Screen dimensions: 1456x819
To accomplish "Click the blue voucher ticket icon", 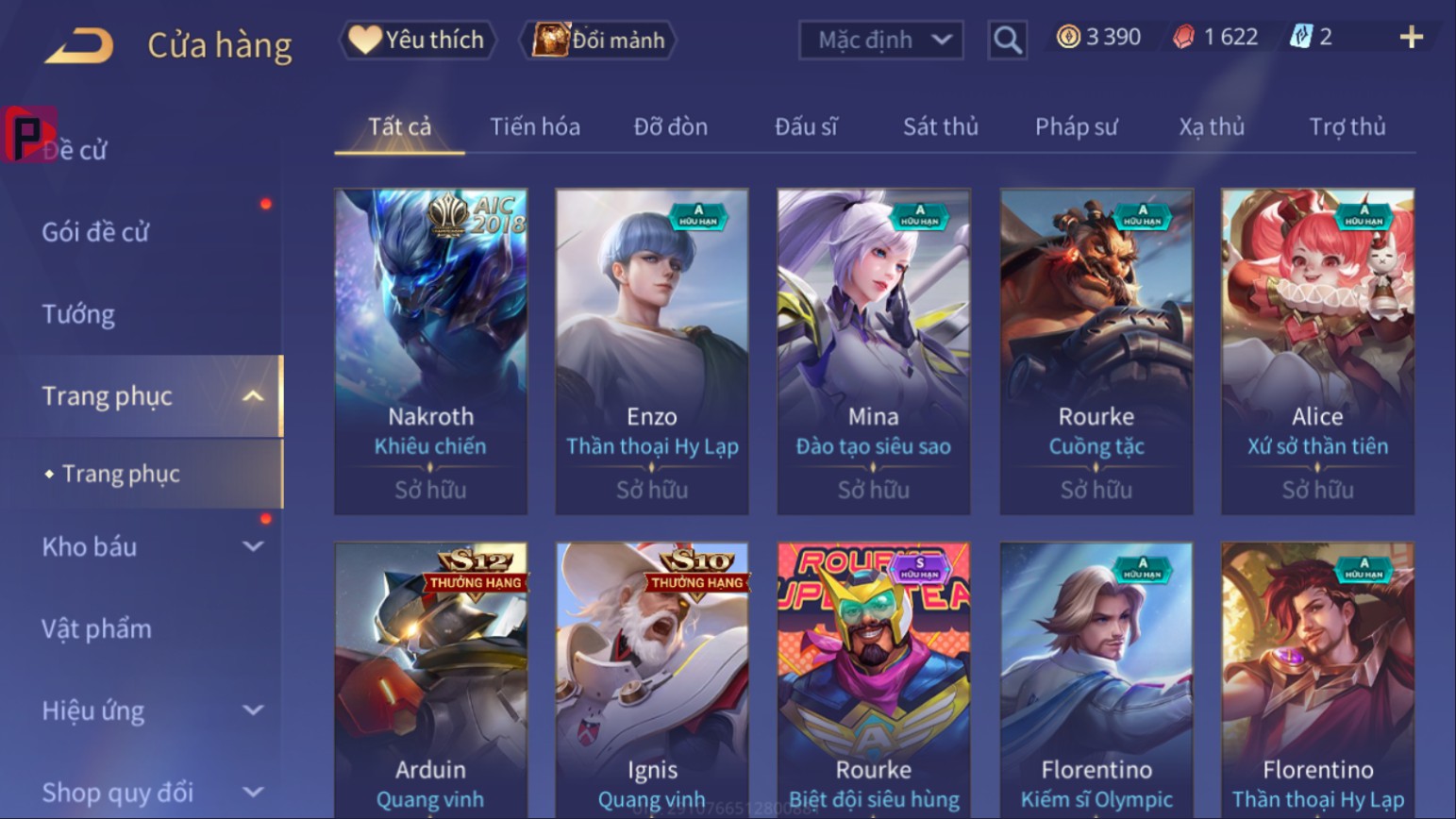I will click(1300, 37).
